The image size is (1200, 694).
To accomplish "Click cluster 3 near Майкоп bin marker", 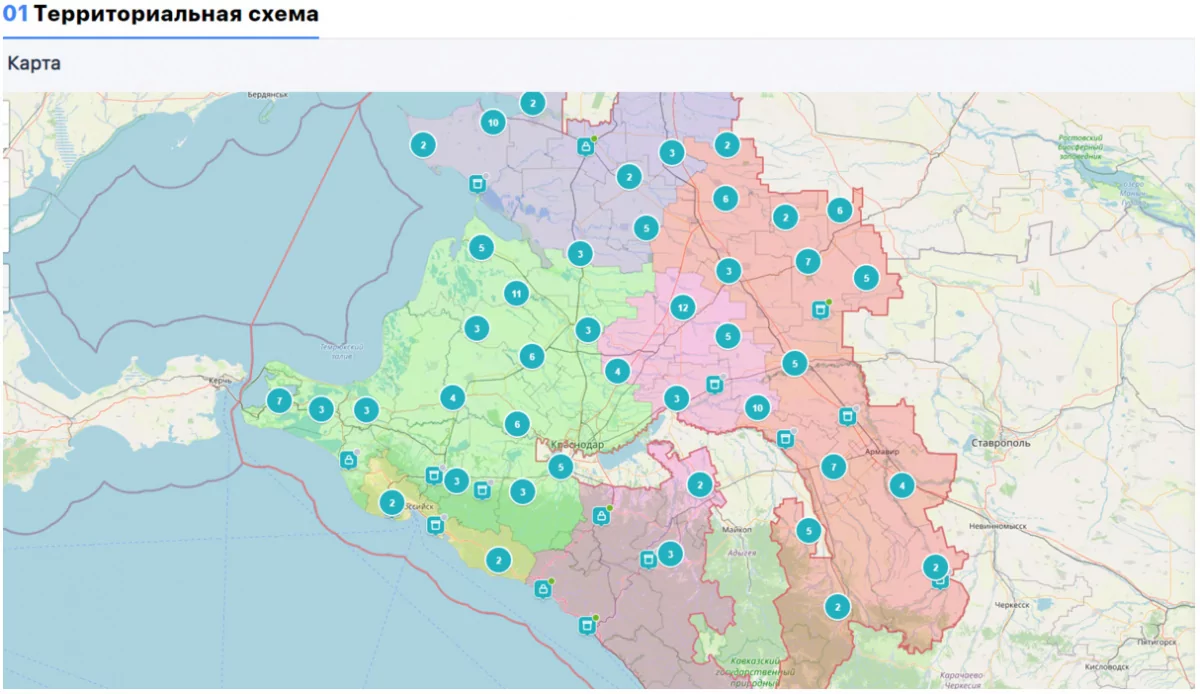I will click(670, 553).
